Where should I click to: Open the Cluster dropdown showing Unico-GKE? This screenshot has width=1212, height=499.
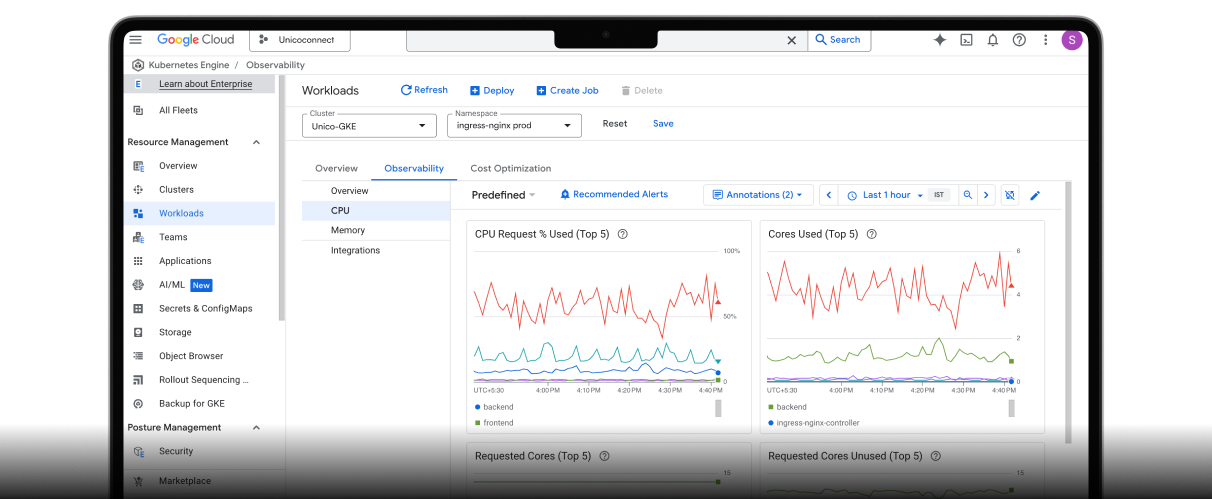tap(369, 125)
